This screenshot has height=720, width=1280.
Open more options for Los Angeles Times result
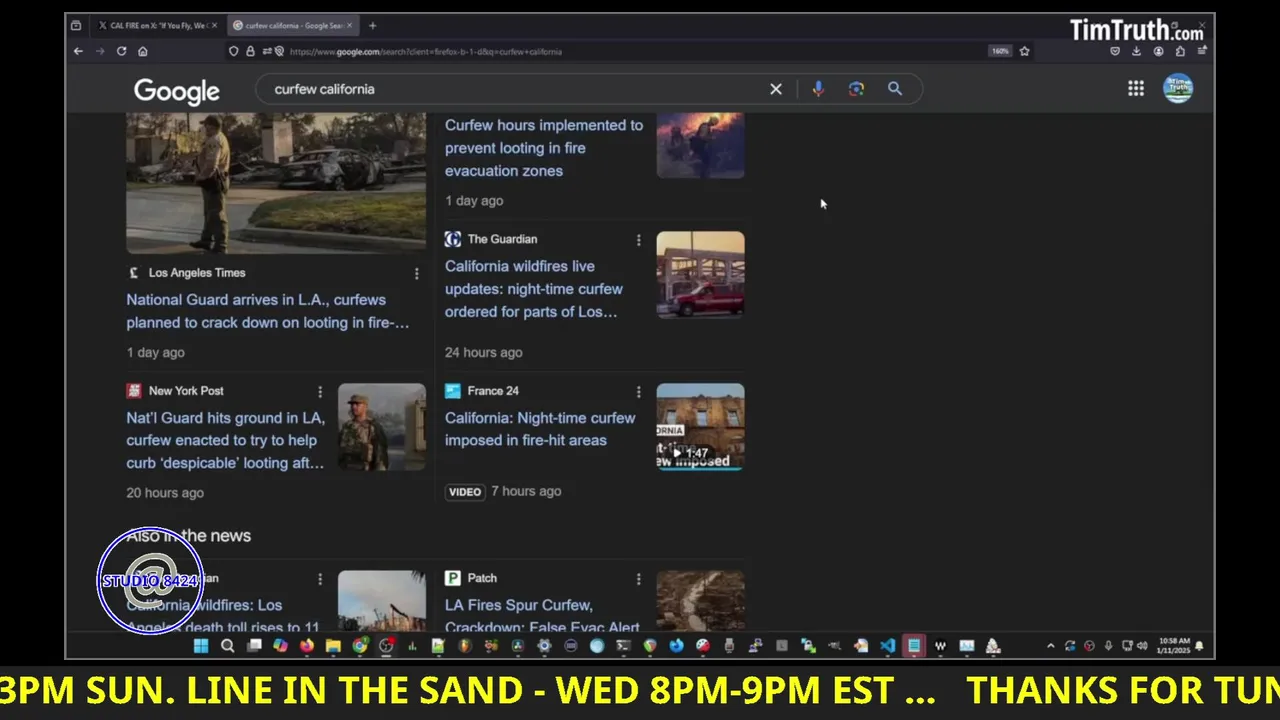pyautogui.click(x=417, y=273)
